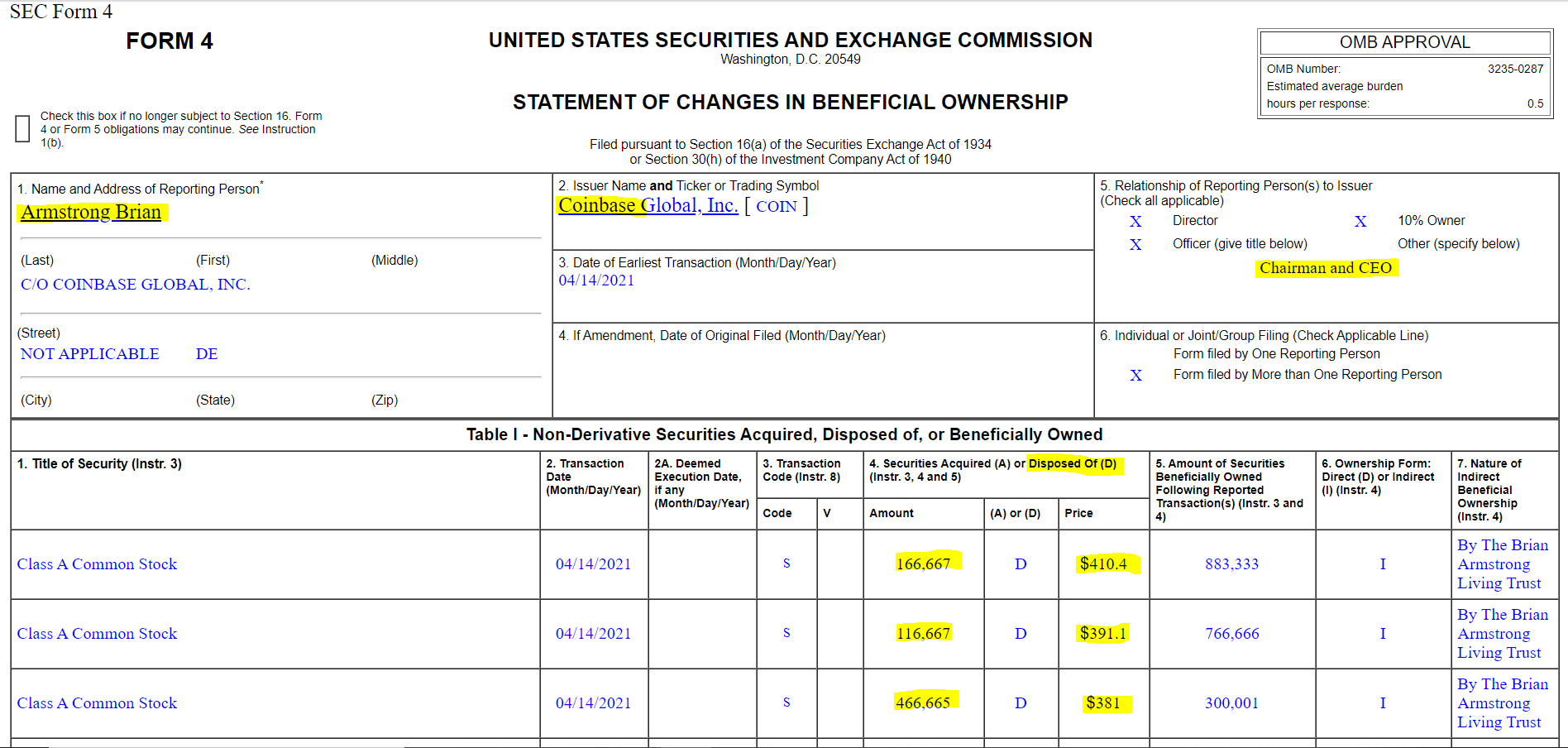Check the no longer subject to Section 16 box

tap(22, 128)
